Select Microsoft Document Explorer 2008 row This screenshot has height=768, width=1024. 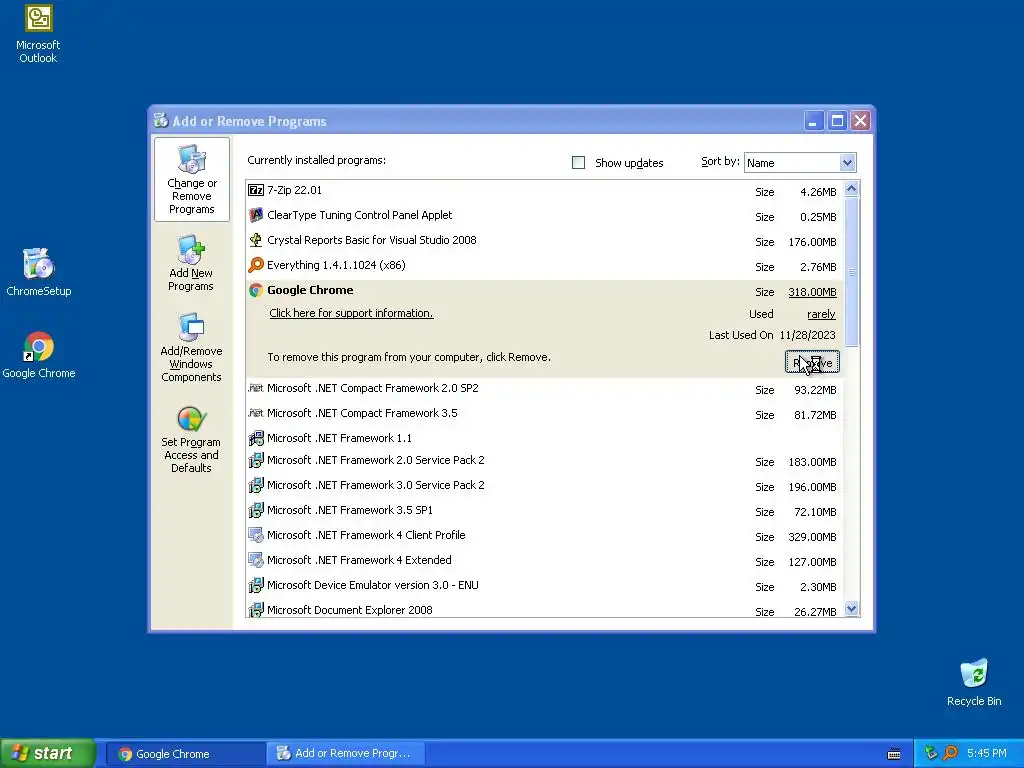point(545,609)
